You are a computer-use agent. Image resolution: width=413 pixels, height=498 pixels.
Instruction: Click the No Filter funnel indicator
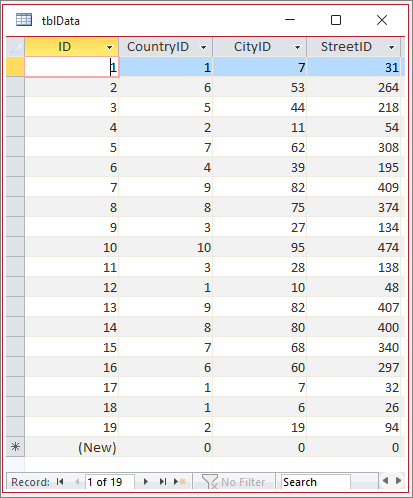[x=234, y=482]
